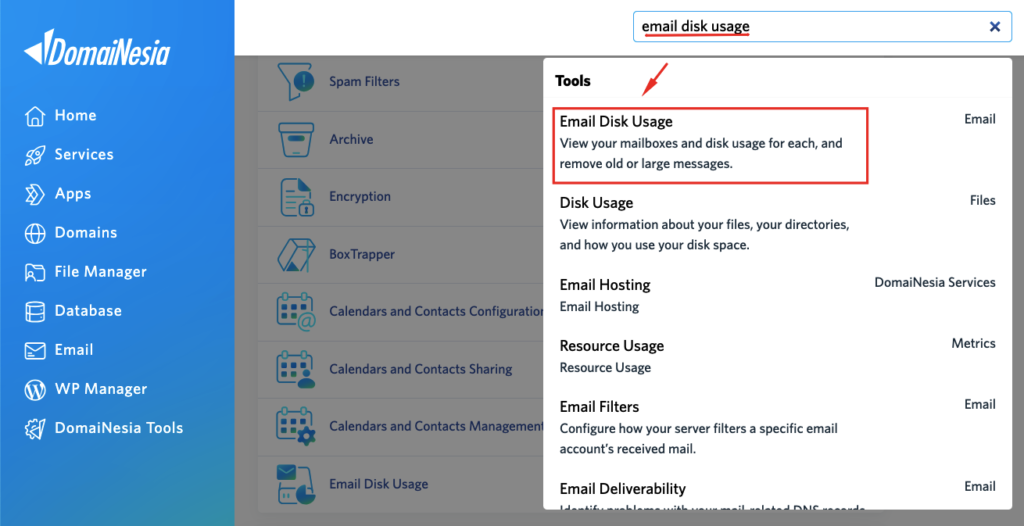The width and height of the screenshot is (1024, 526).
Task: Click the Apps icon in sidebar
Action: point(35,194)
